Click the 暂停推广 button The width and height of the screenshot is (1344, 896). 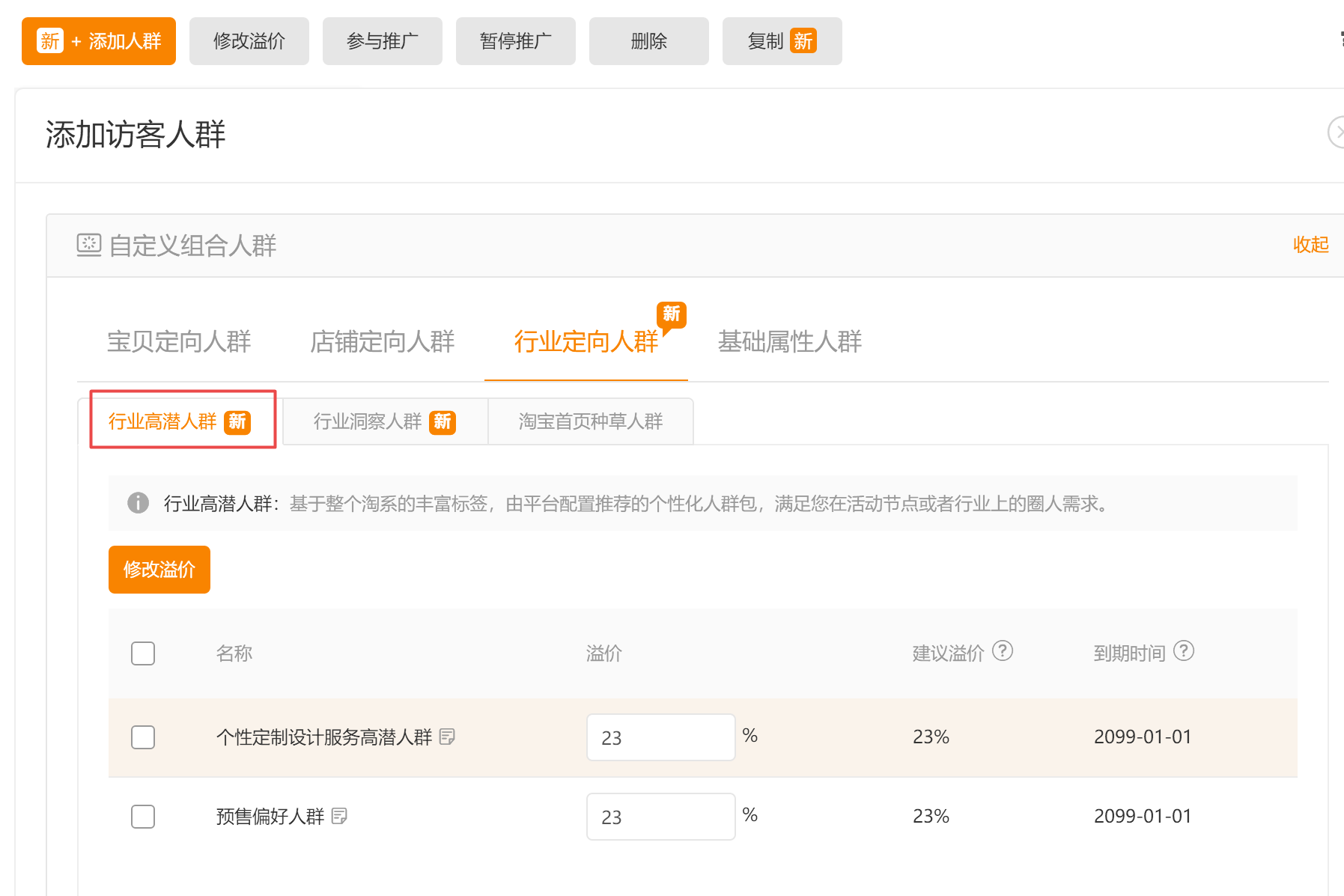(x=516, y=41)
